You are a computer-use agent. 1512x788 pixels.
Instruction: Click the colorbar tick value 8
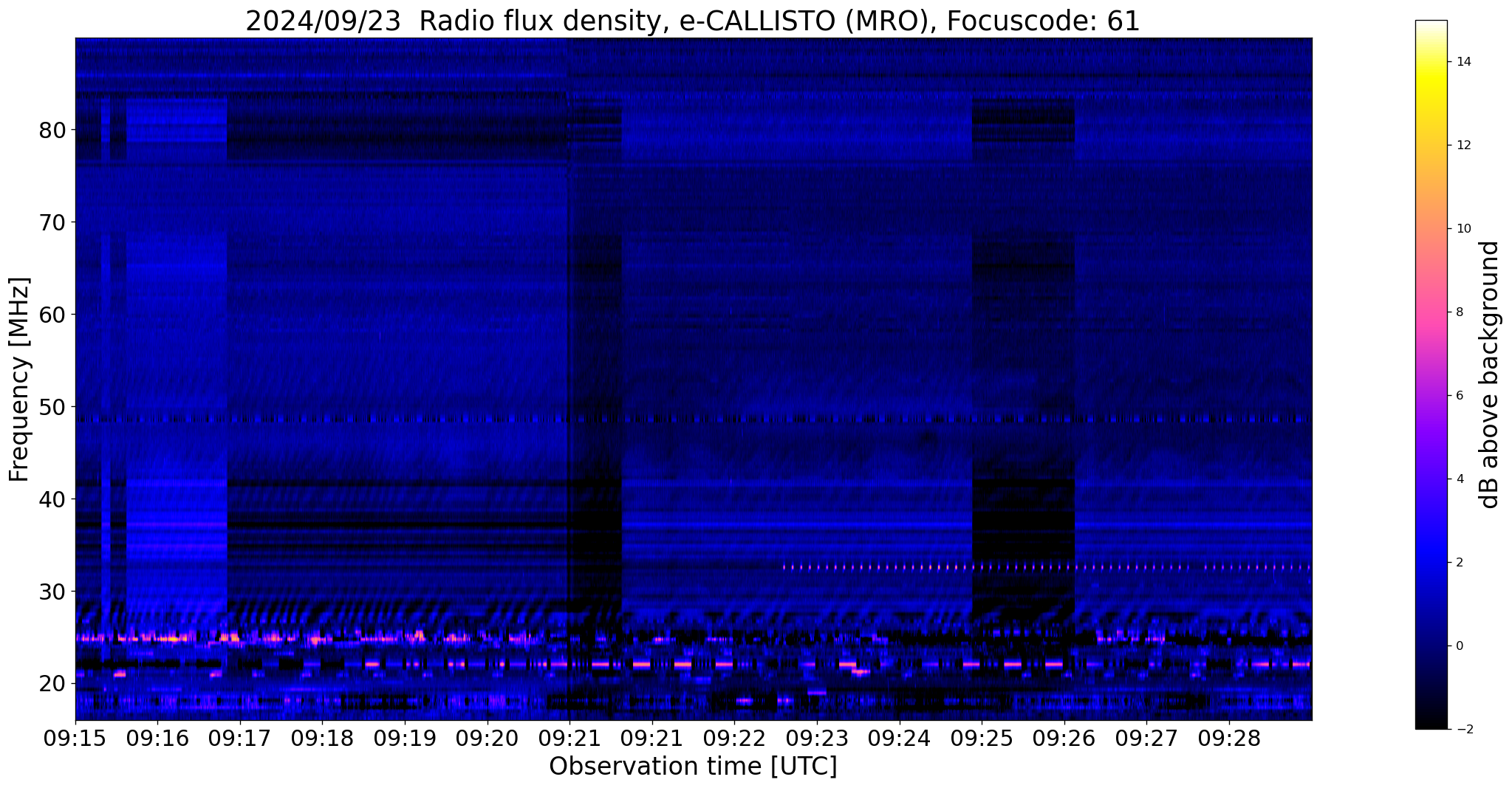click(1459, 312)
